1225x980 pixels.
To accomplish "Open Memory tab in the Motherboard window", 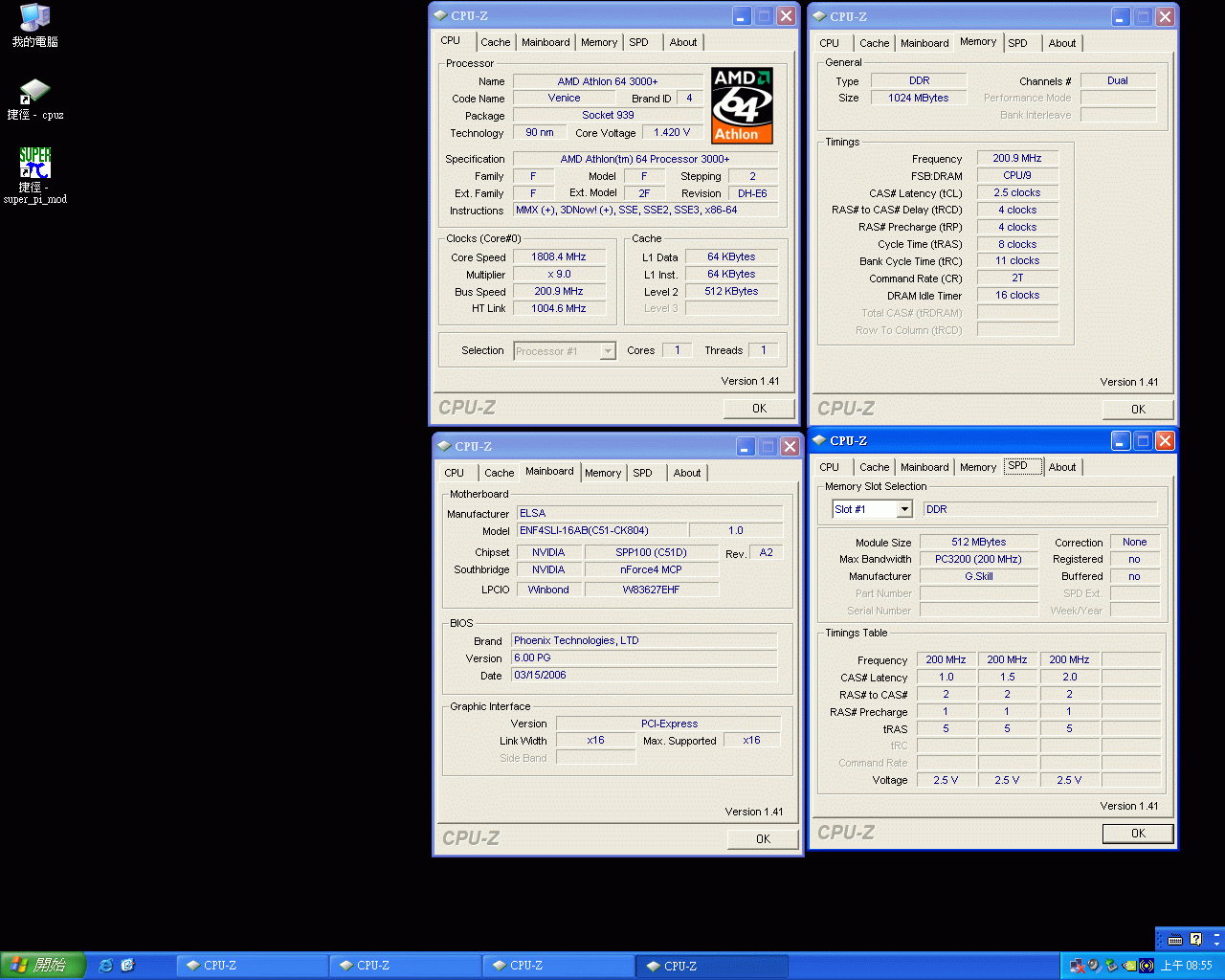I will [603, 473].
